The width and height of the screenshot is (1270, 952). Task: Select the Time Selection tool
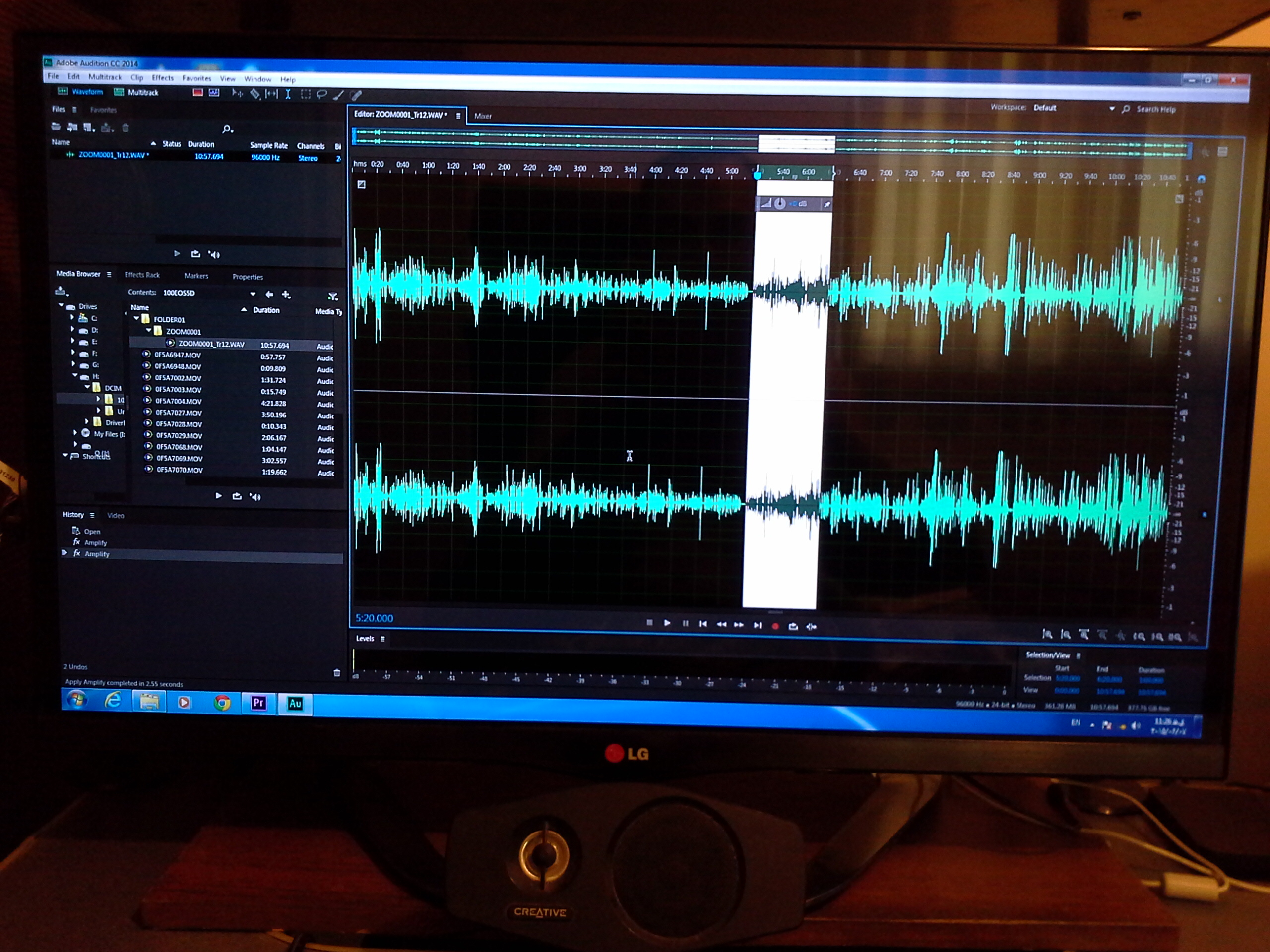coord(288,94)
